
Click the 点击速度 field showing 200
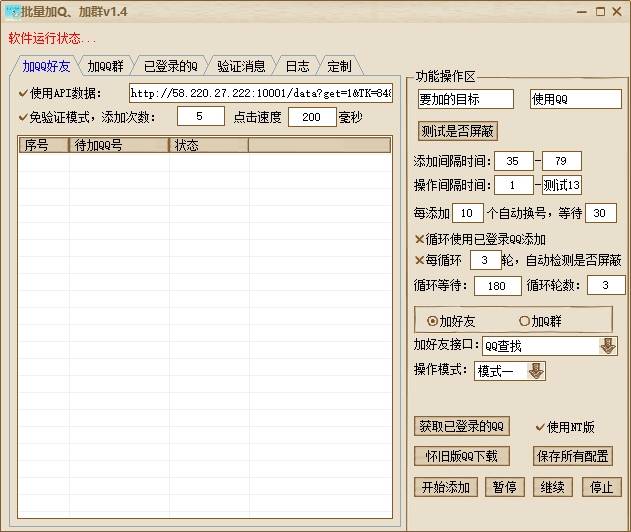pyautogui.click(x=312, y=117)
